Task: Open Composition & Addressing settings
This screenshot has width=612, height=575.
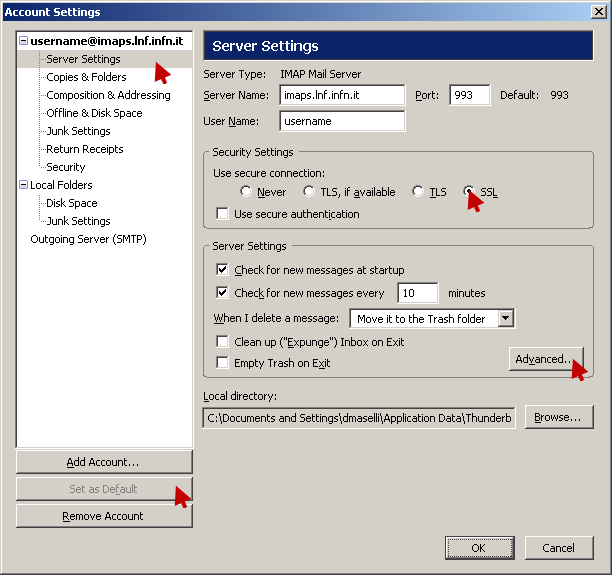Action: tap(108, 95)
